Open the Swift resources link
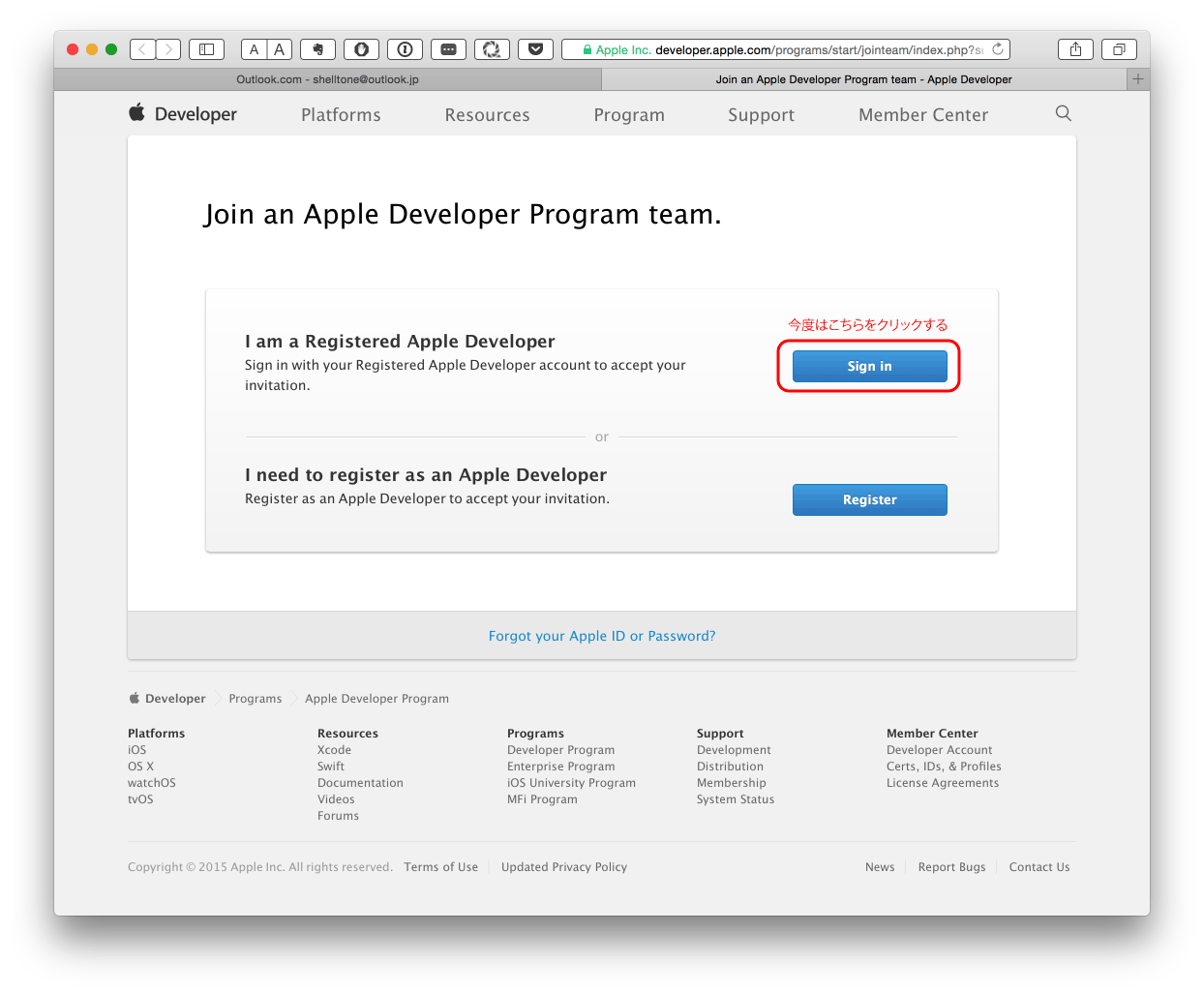This screenshot has height=993, width=1204. click(x=331, y=767)
